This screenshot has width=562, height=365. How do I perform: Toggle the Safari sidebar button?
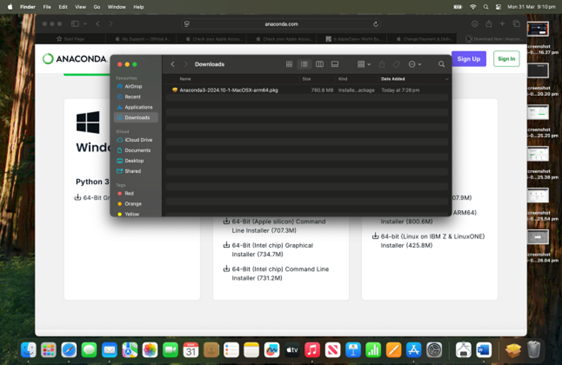(75, 24)
